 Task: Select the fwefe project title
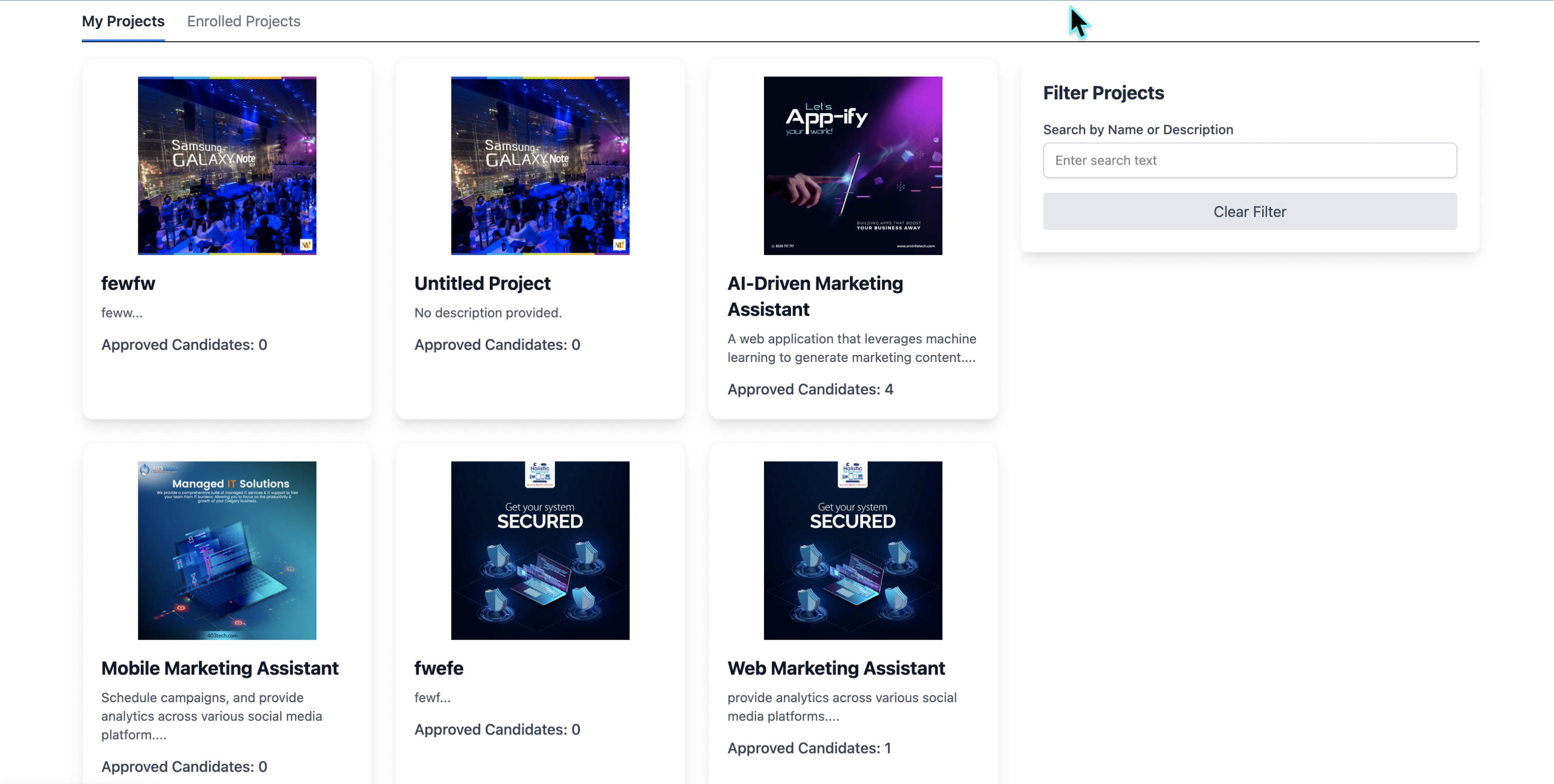(438, 668)
